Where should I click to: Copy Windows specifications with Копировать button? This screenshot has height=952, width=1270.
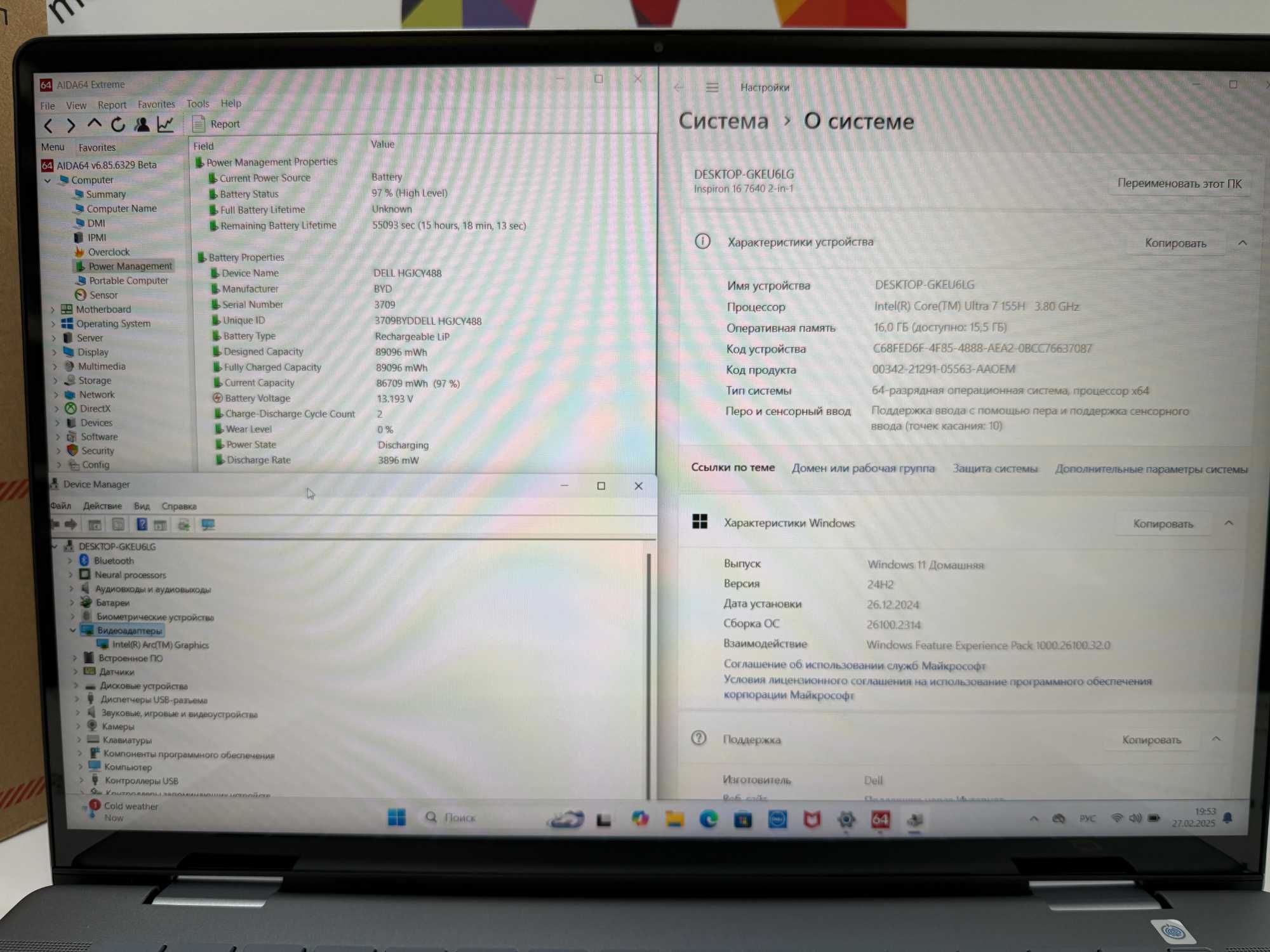pos(1163,524)
